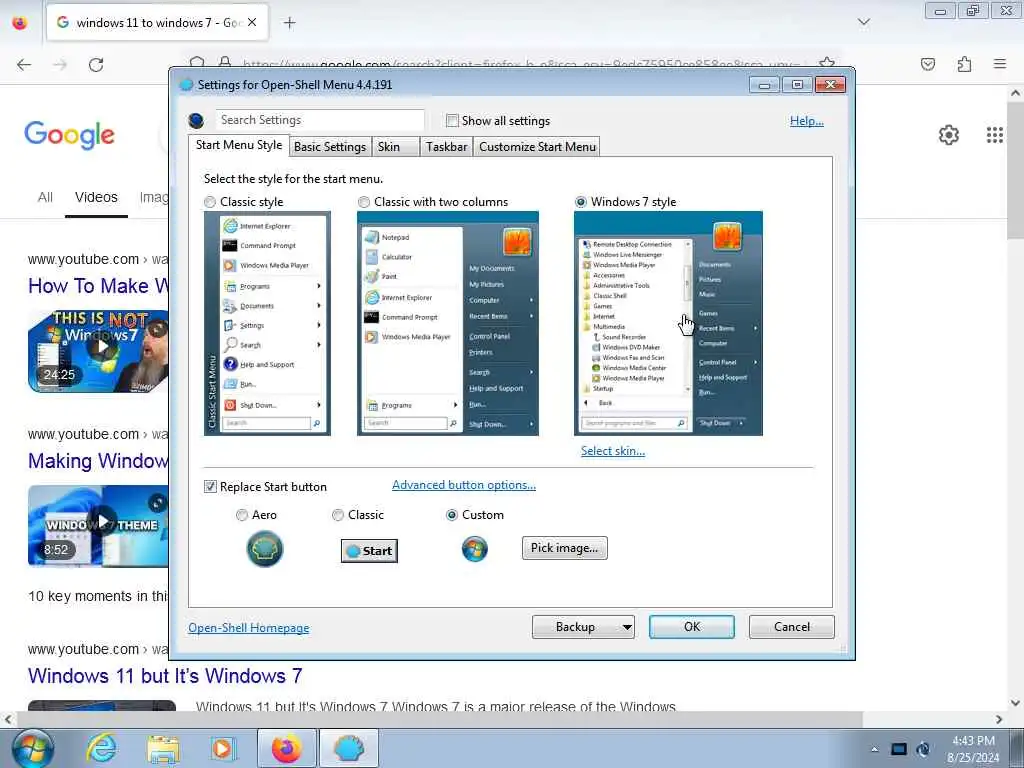The width and height of the screenshot is (1024, 768).
Task: Launch Windows Media Player from the taskbar
Action: (222, 749)
